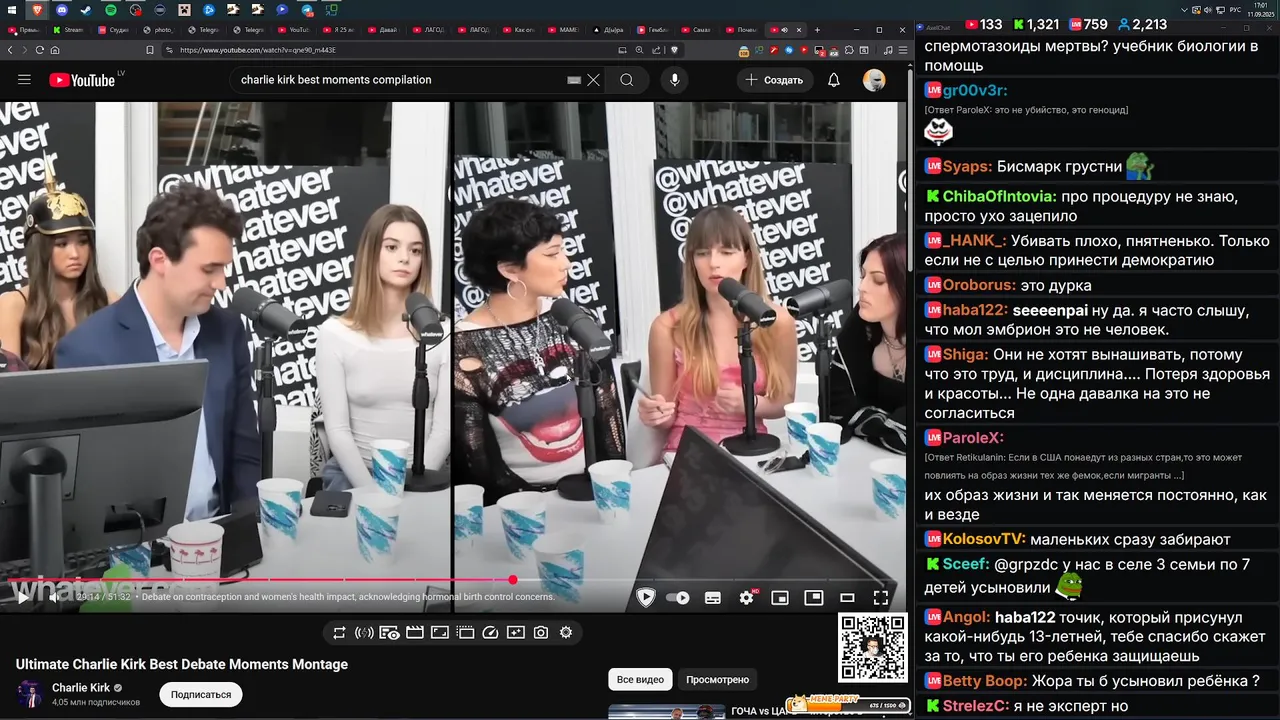Open the Charlie Kirk channel name link
This screenshot has height=720, width=1280.
click(x=81, y=688)
